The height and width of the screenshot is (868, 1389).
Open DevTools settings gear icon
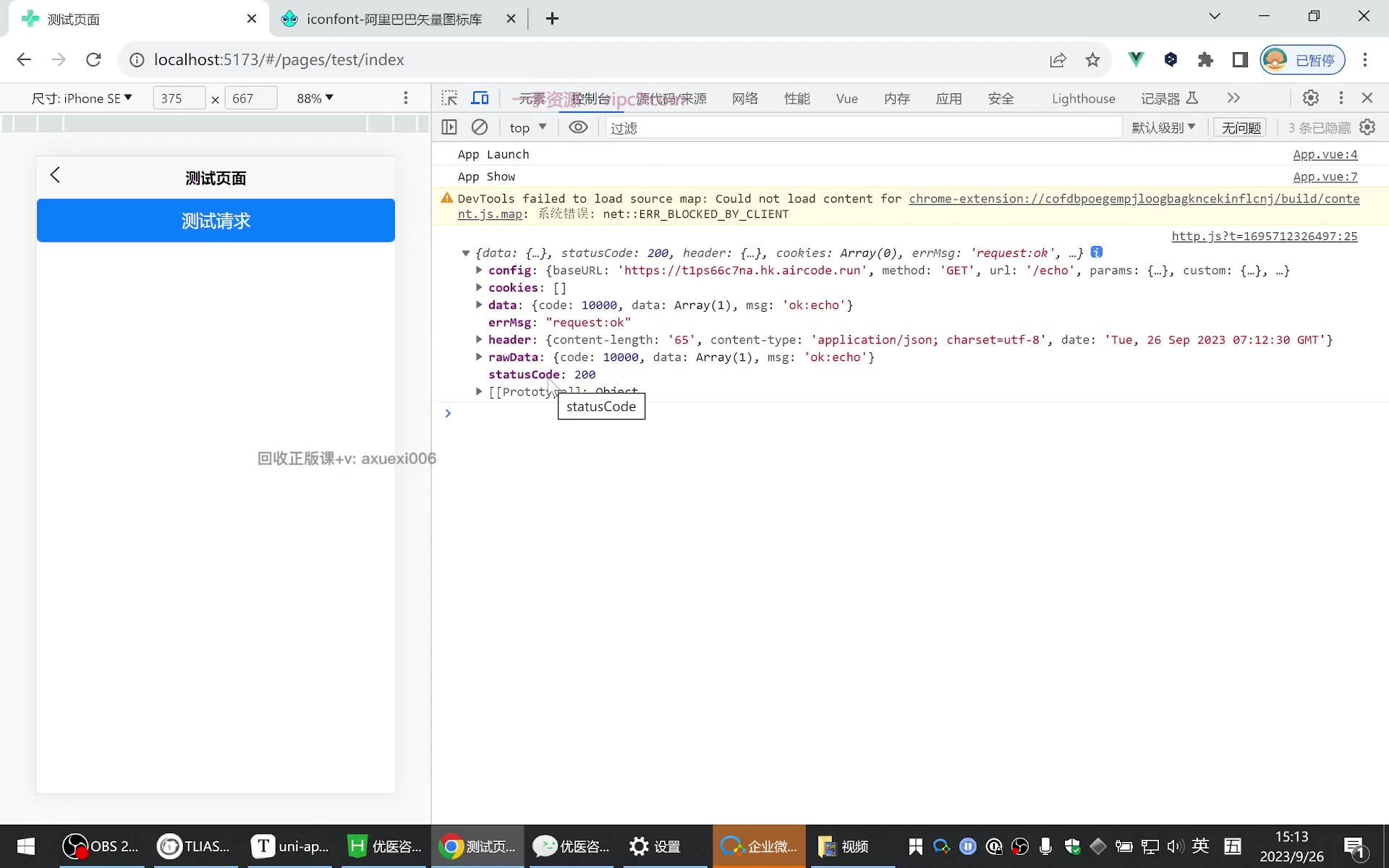(1311, 98)
